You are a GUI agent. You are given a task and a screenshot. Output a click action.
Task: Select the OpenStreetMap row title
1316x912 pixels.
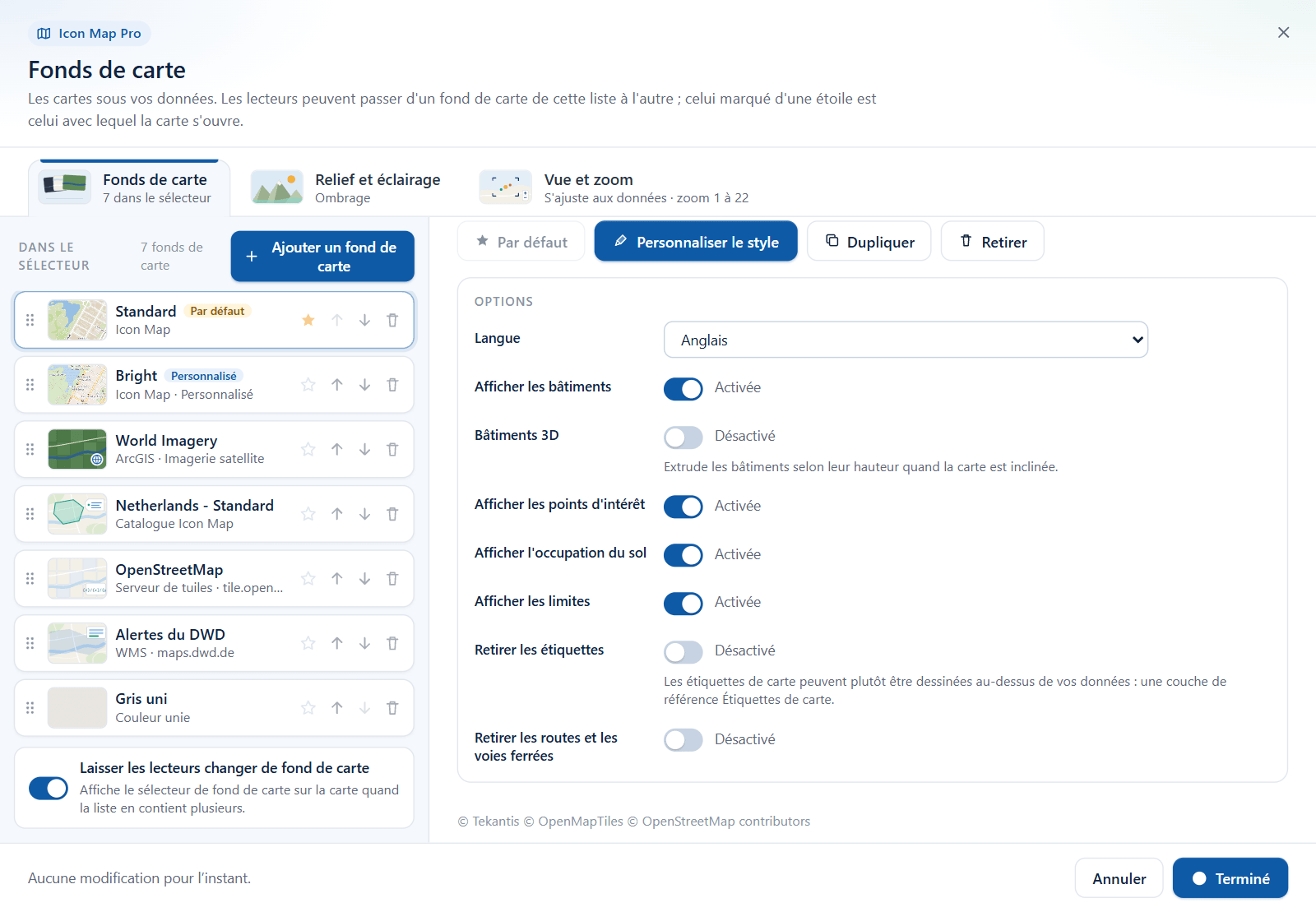169,570
